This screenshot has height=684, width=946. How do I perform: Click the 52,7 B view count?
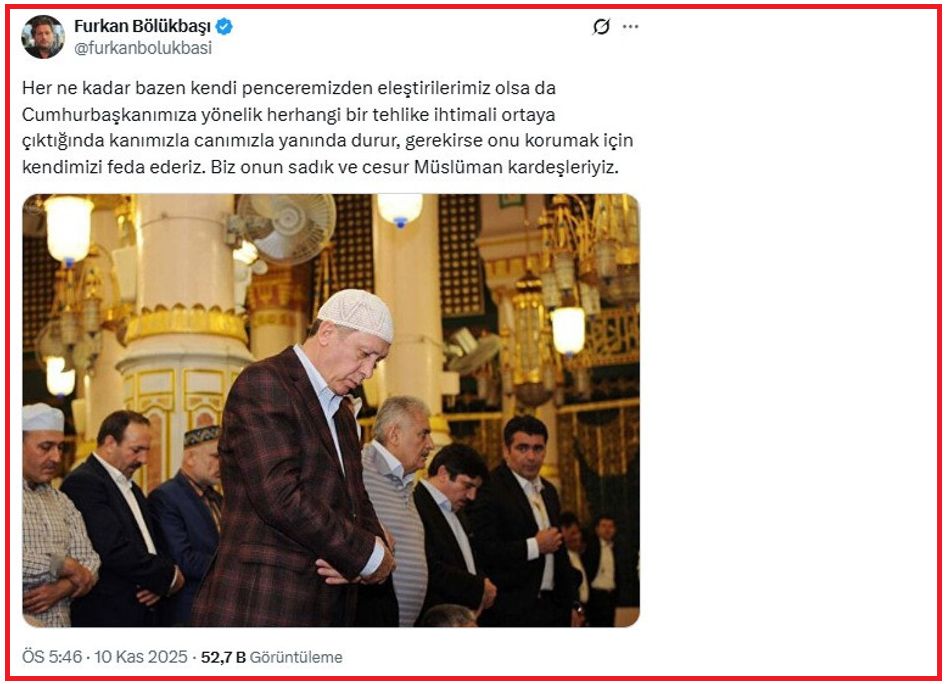(223, 657)
